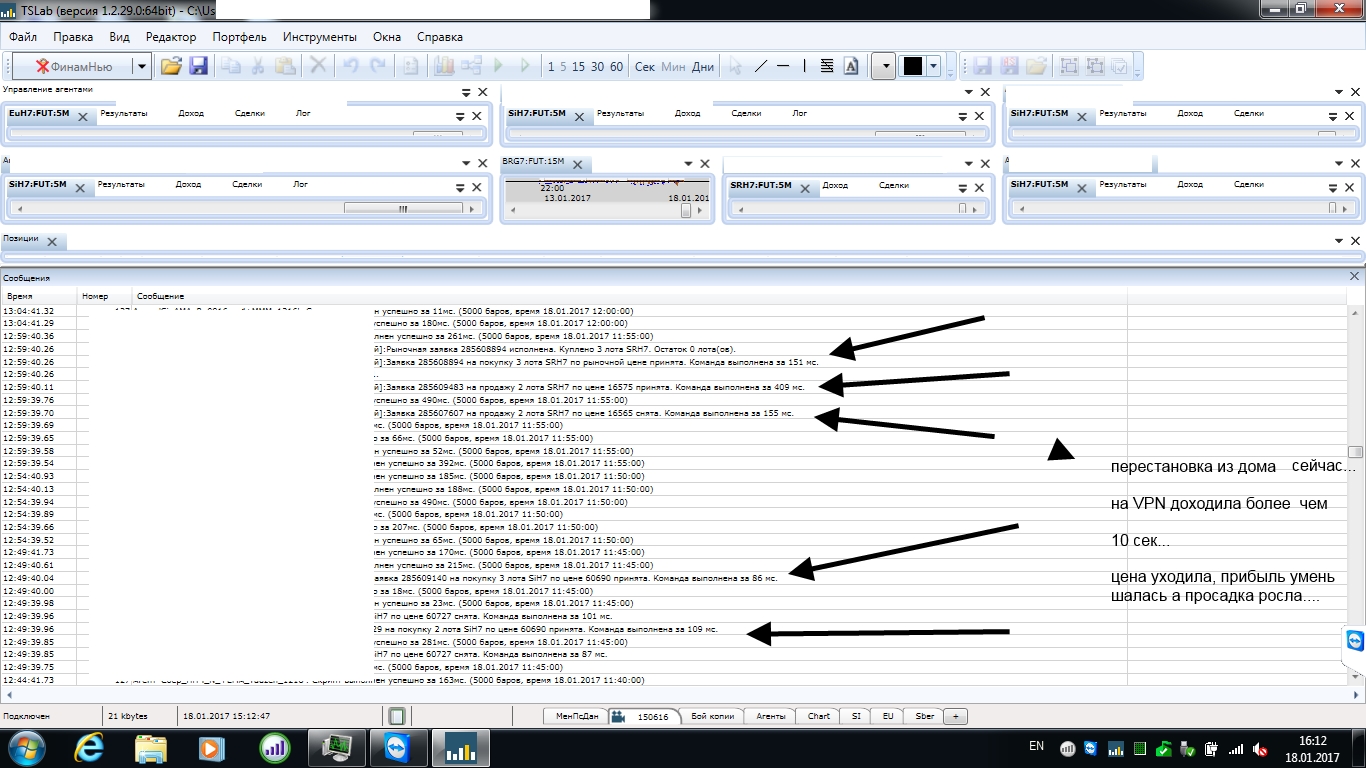Open the tab list menu of the SRH7:FUT:5M panel
This screenshot has height=768, width=1366.
click(963, 187)
